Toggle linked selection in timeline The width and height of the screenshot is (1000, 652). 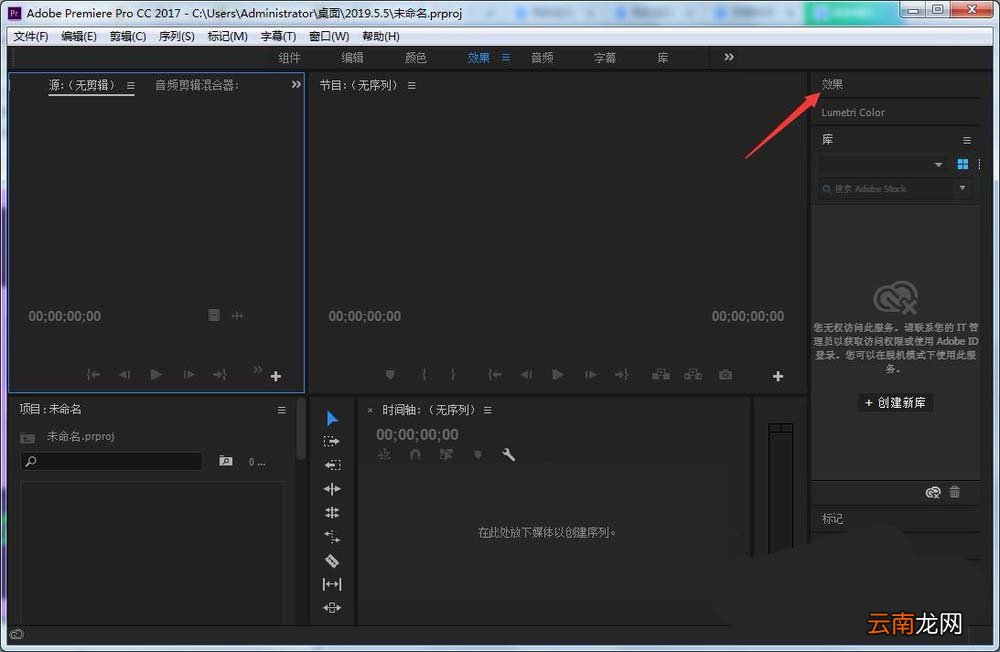446,455
